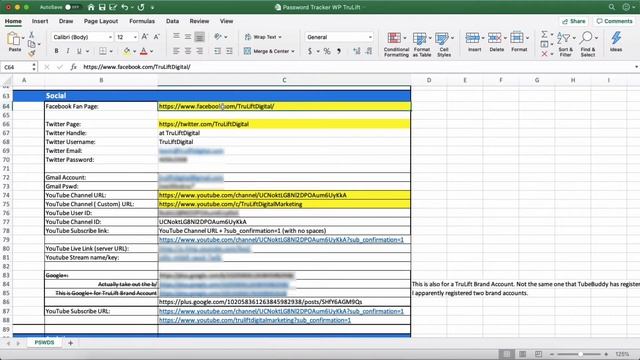Select the PSWDS sheet tab

[44, 342]
